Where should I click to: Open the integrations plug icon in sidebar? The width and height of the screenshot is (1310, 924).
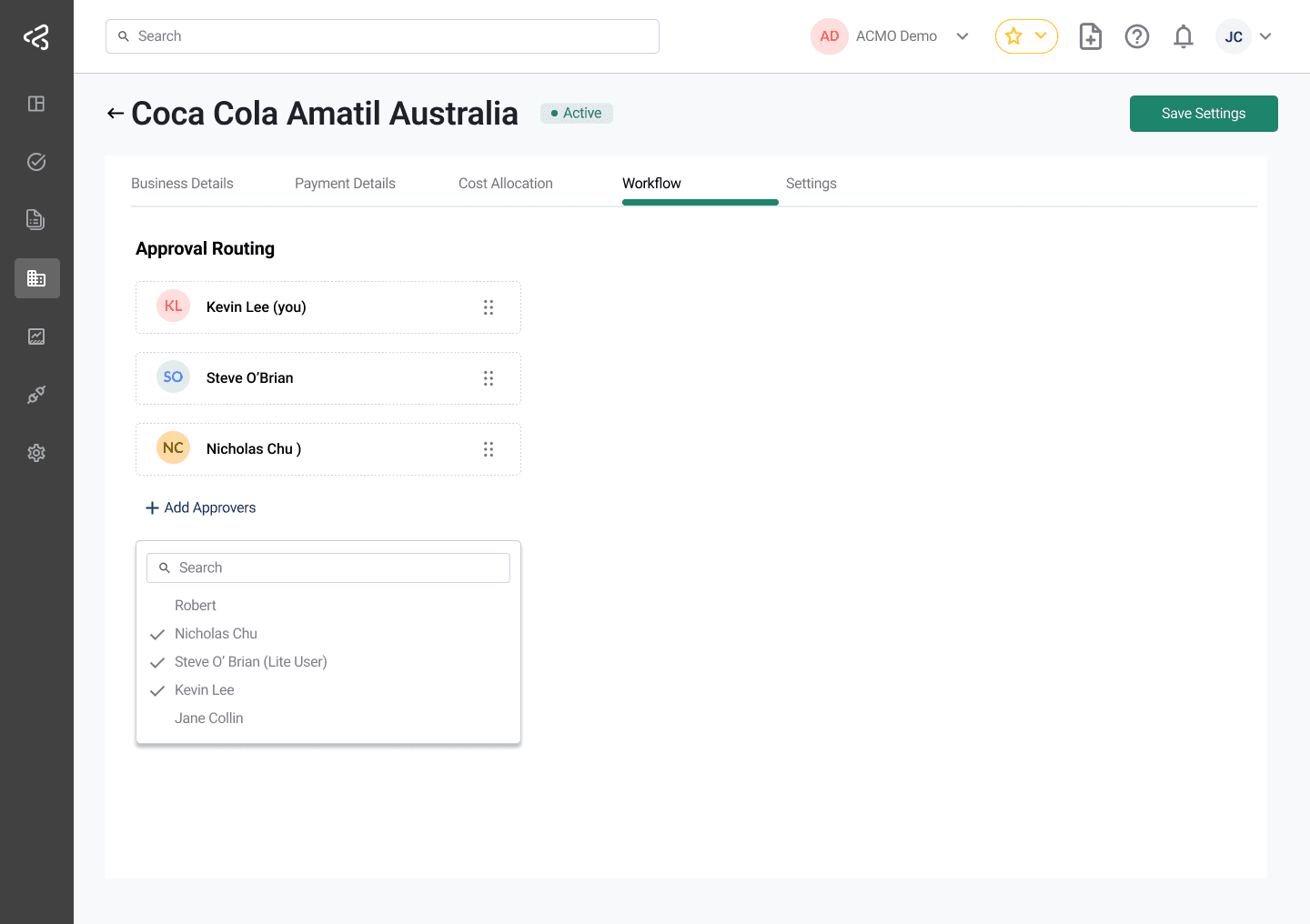point(36,395)
